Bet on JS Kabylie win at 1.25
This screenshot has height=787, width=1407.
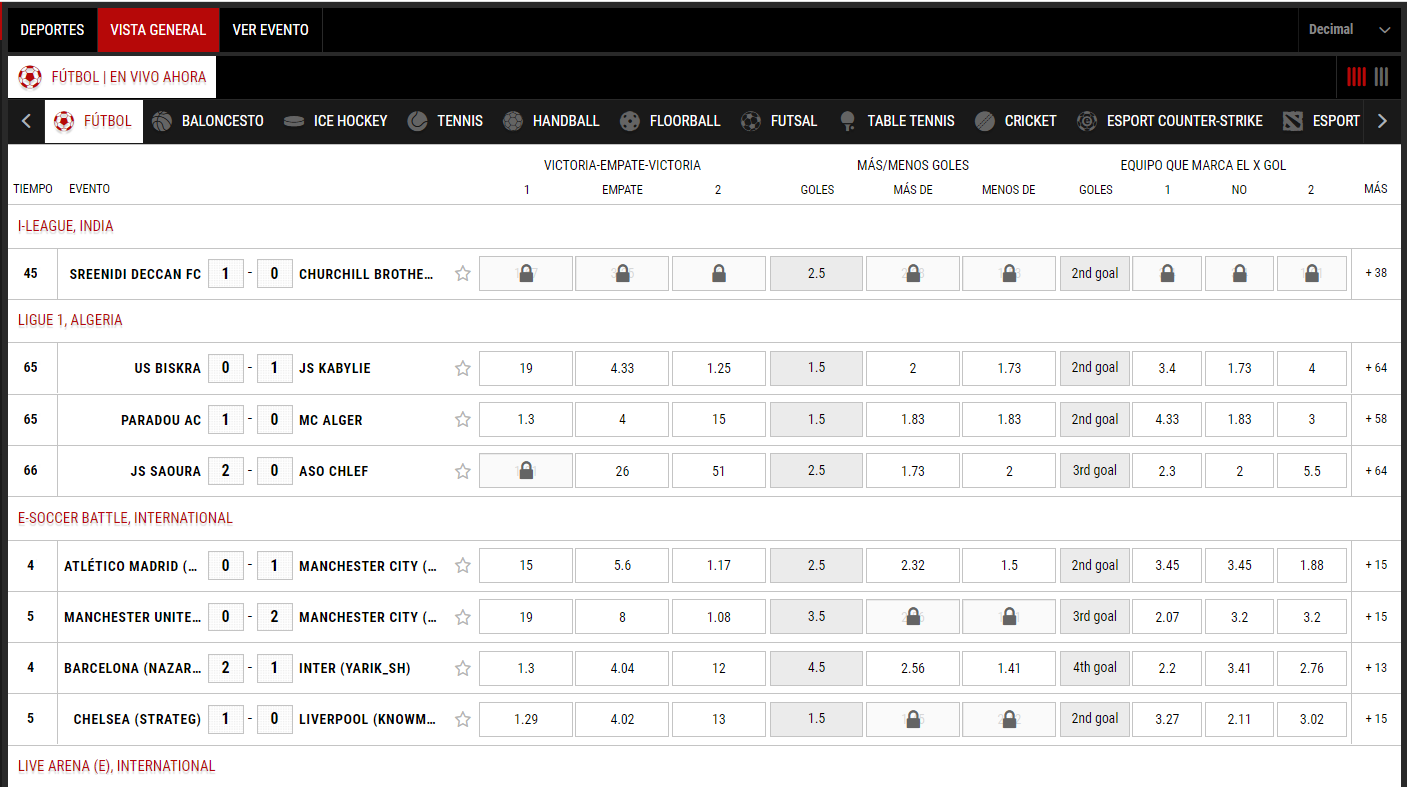click(x=719, y=368)
